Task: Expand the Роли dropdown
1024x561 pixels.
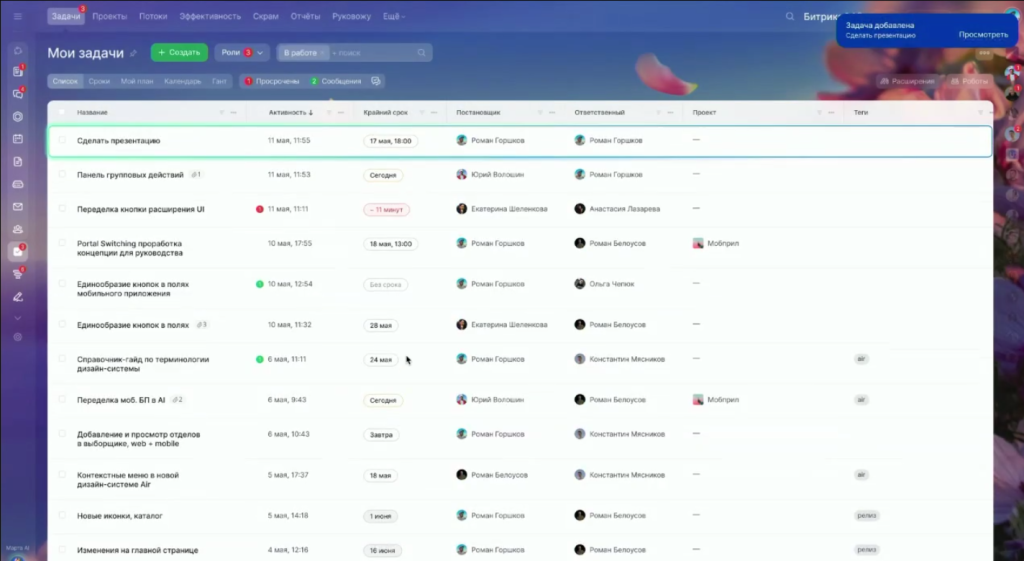Action: tap(241, 53)
